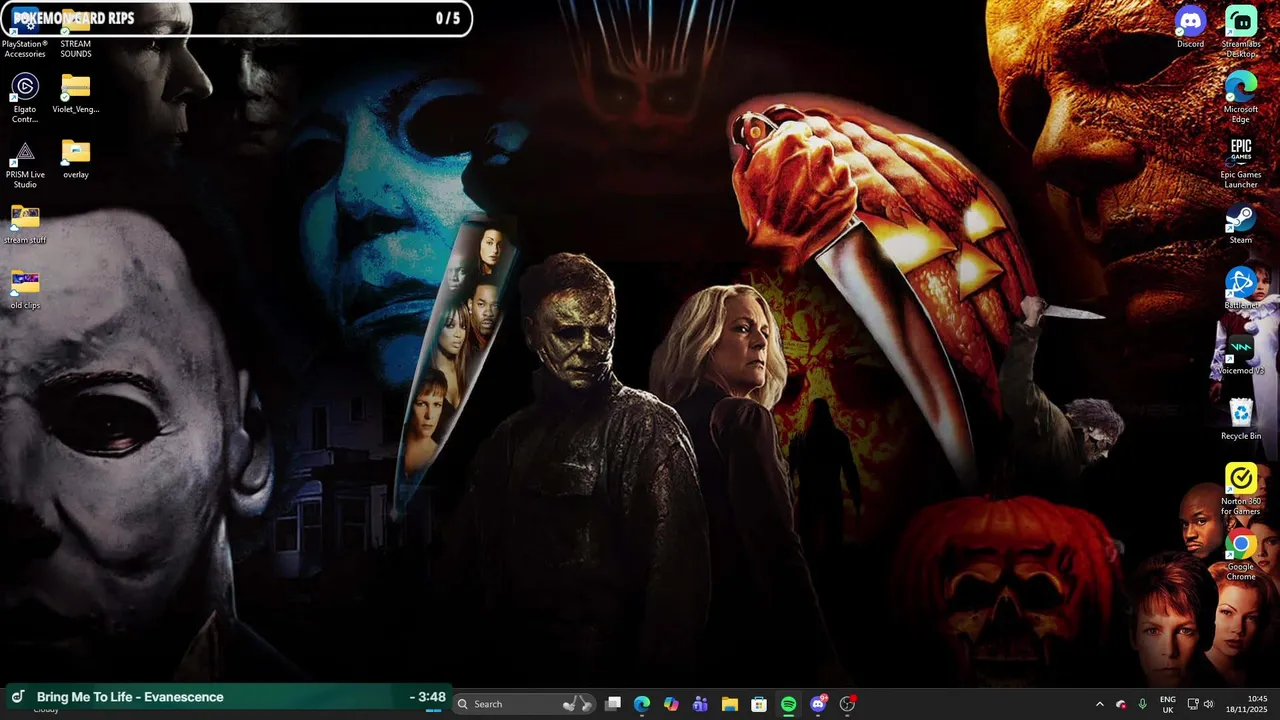Click the microphone tray icon

click(x=1142, y=704)
